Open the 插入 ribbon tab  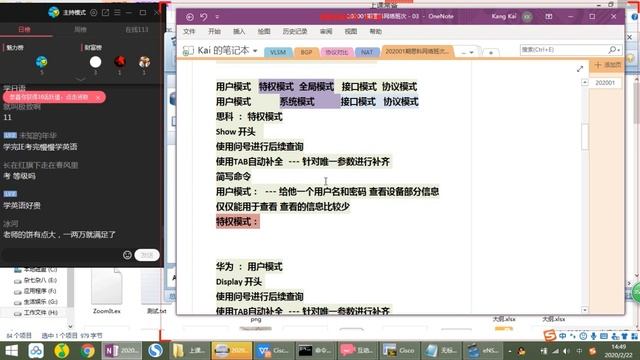pos(239,31)
